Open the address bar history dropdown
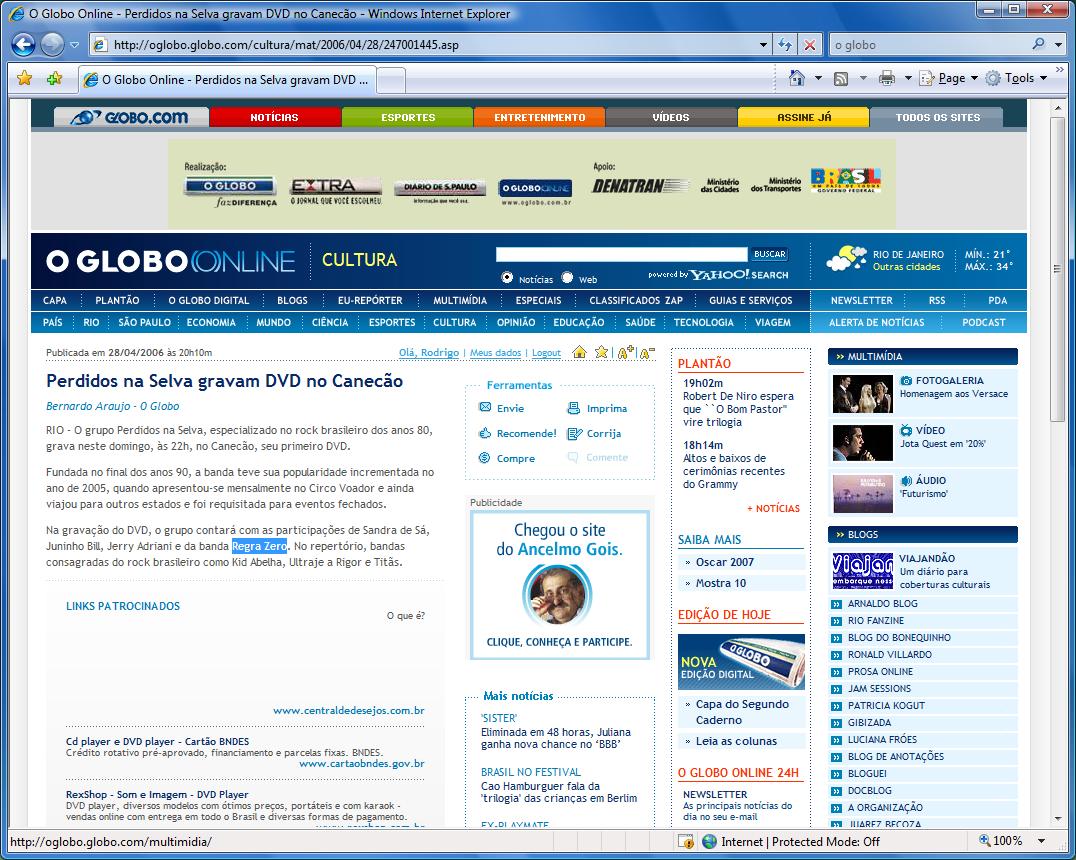The height and width of the screenshot is (860, 1076). click(x=763, y=45)
